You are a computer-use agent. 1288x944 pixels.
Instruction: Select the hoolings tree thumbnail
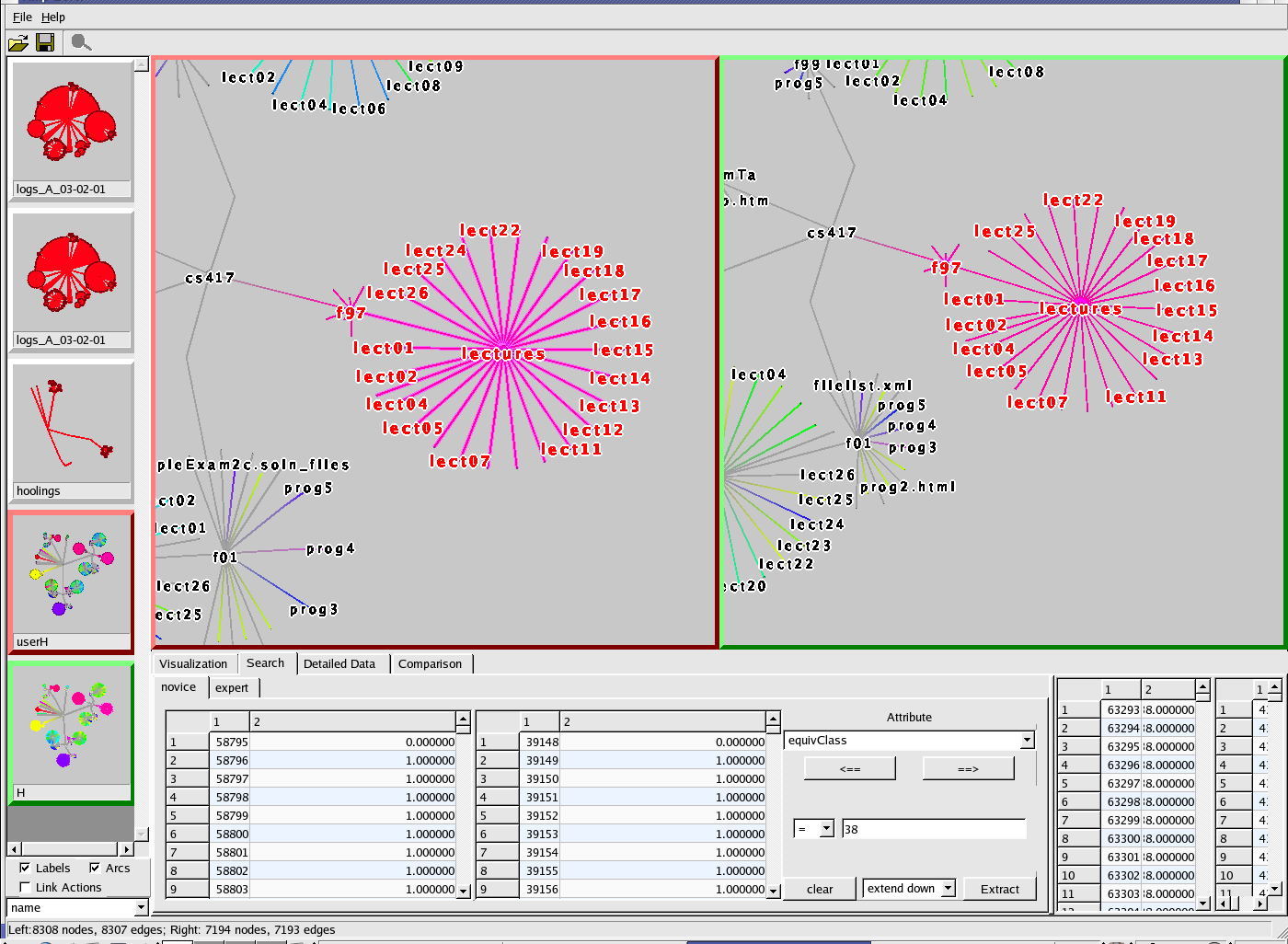[71, 423]
